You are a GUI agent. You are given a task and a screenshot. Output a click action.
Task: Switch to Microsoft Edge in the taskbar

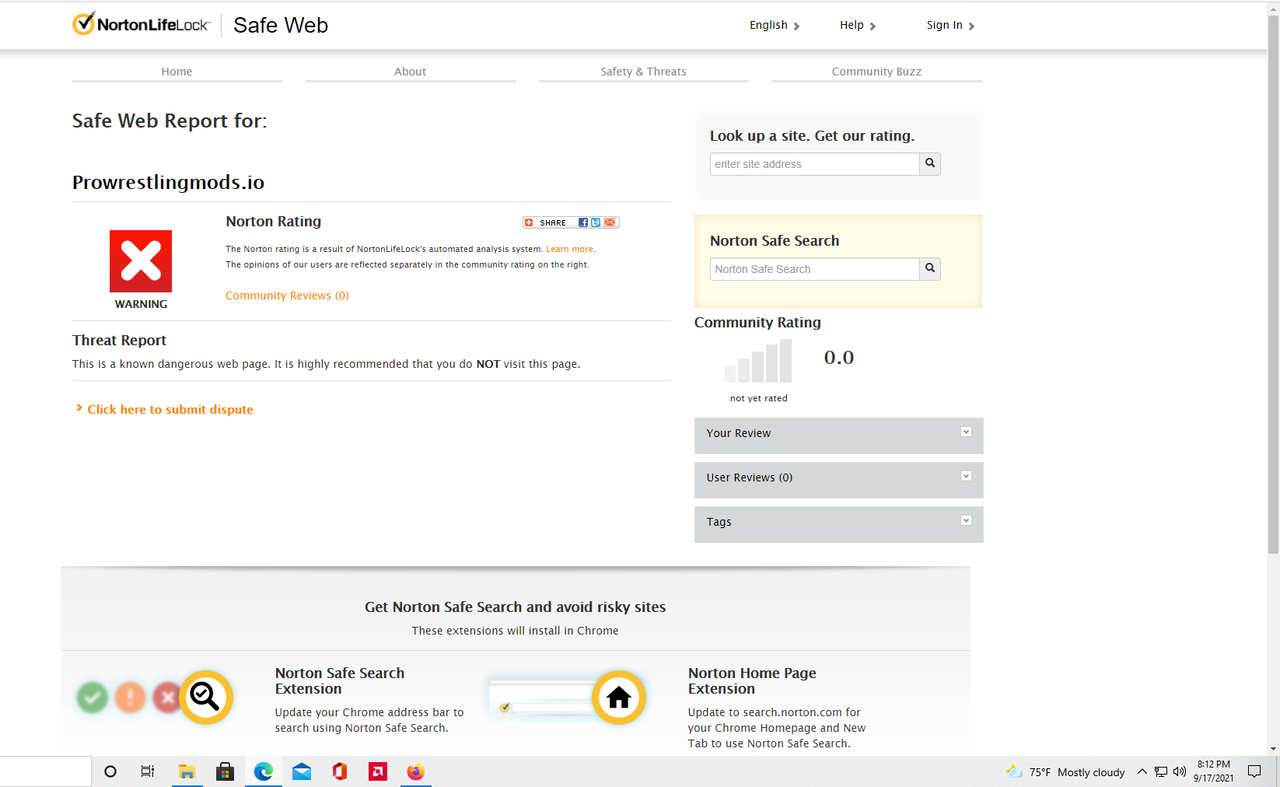263,771
